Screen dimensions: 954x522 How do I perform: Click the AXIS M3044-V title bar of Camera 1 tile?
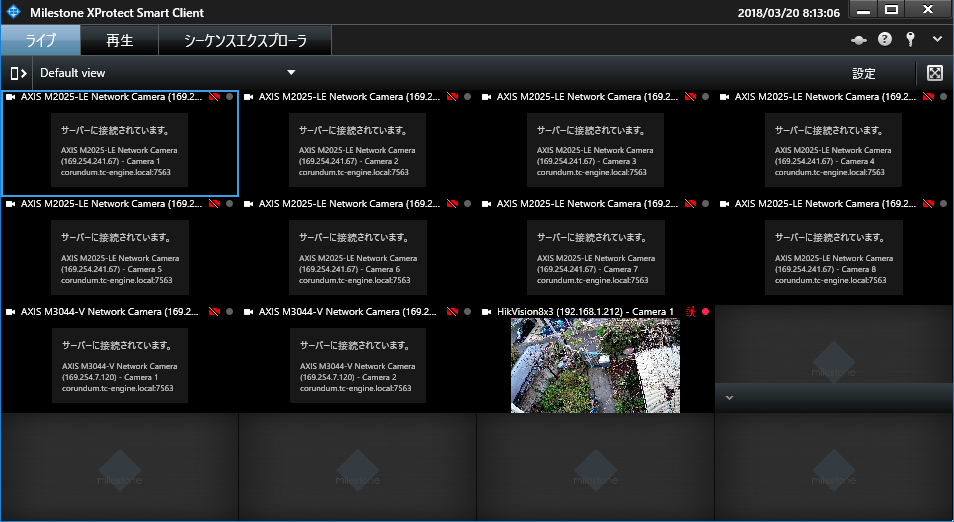[x=110, y=311]
